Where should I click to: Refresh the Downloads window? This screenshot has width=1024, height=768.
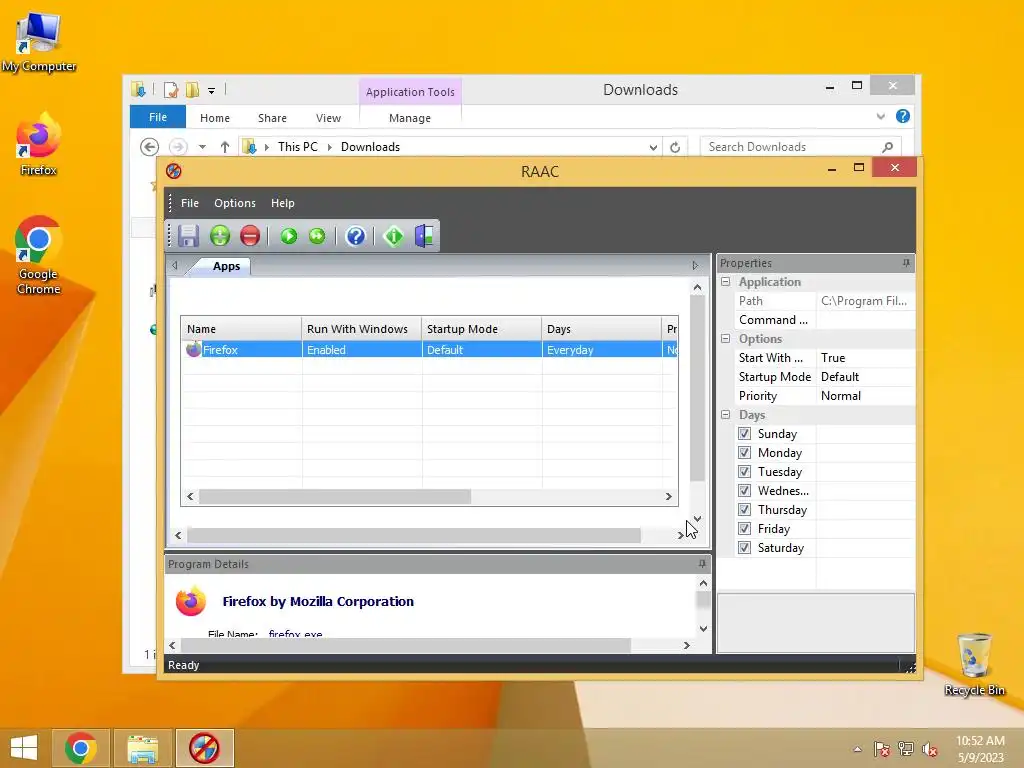[675, 147]
